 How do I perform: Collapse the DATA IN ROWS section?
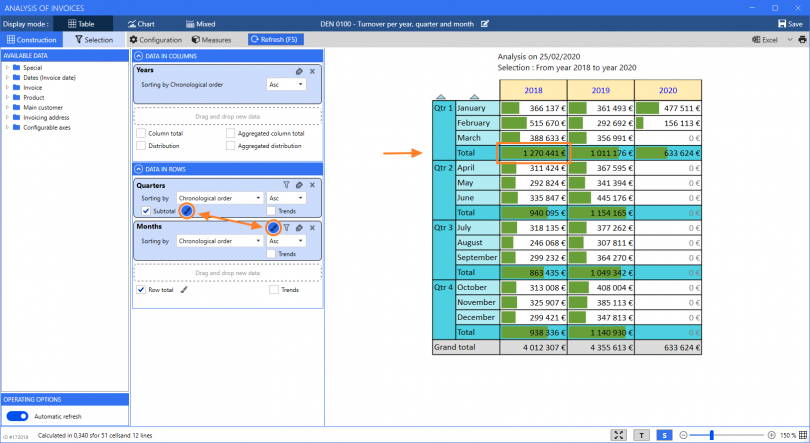(138, 169)
